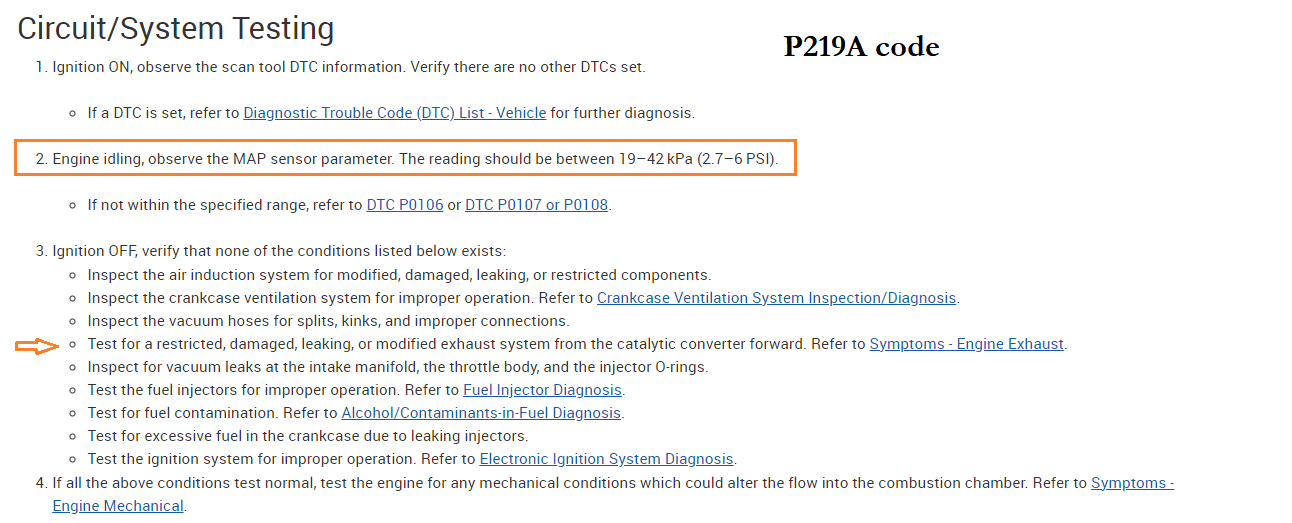Open Electronic Ignition System Diagnosis link
1292x523 pixels.
[x=607, y=459]
